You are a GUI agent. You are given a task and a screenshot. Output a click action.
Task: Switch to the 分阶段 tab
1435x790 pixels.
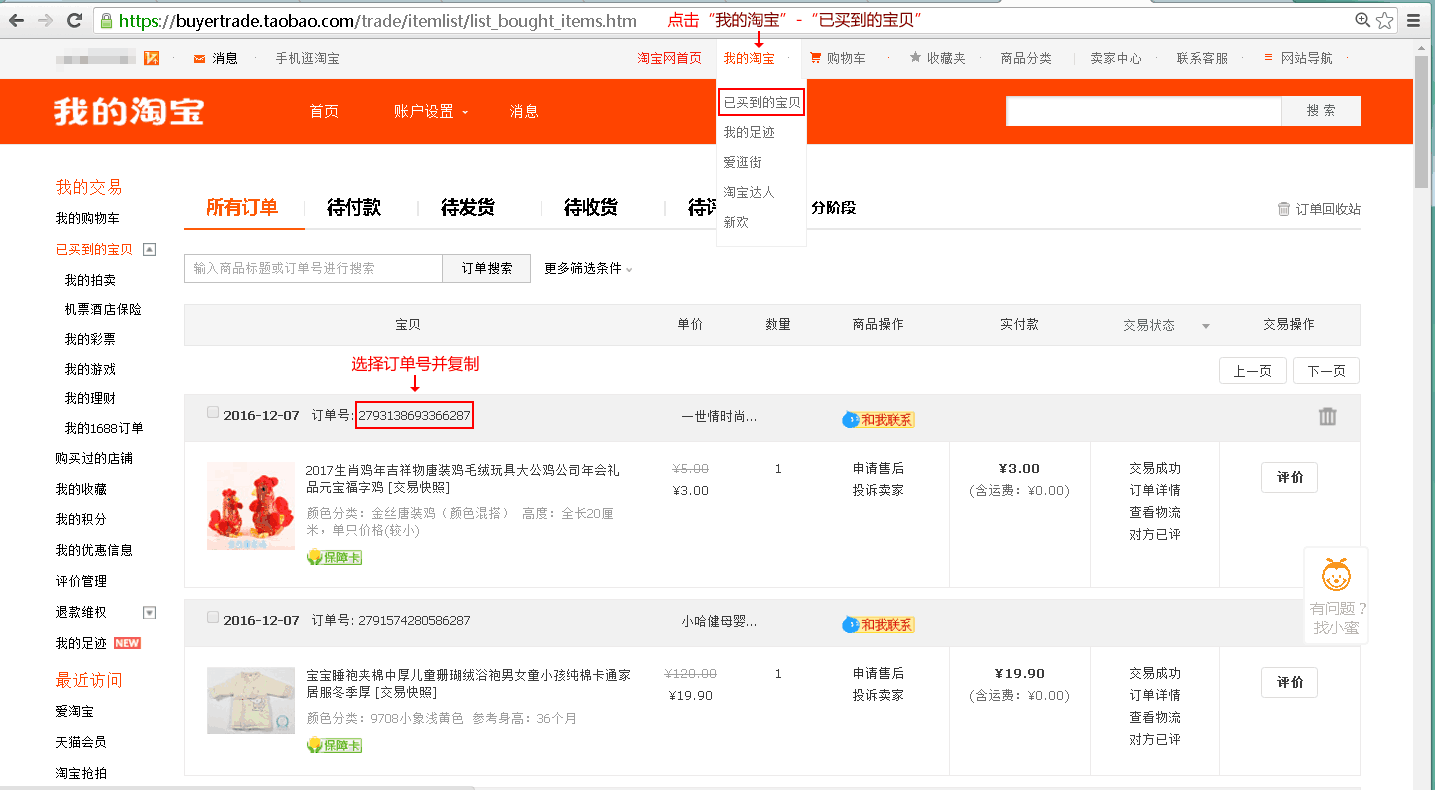[x=833, y=208]
